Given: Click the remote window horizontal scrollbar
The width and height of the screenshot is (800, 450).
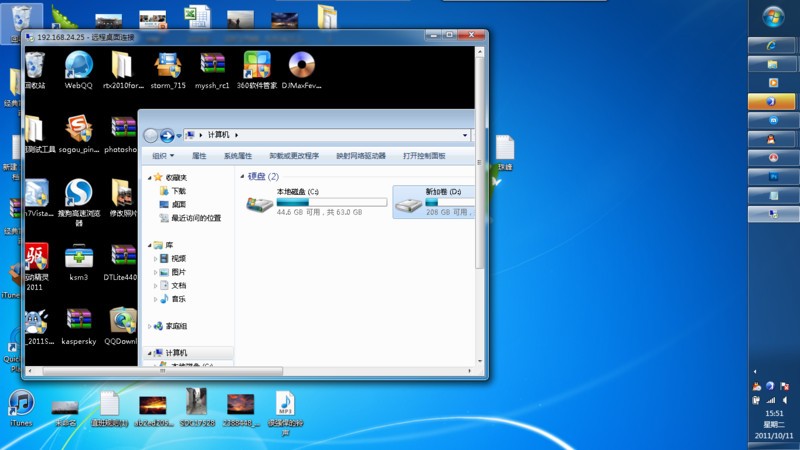Looking at the screenshot, I should pos(162,371).
